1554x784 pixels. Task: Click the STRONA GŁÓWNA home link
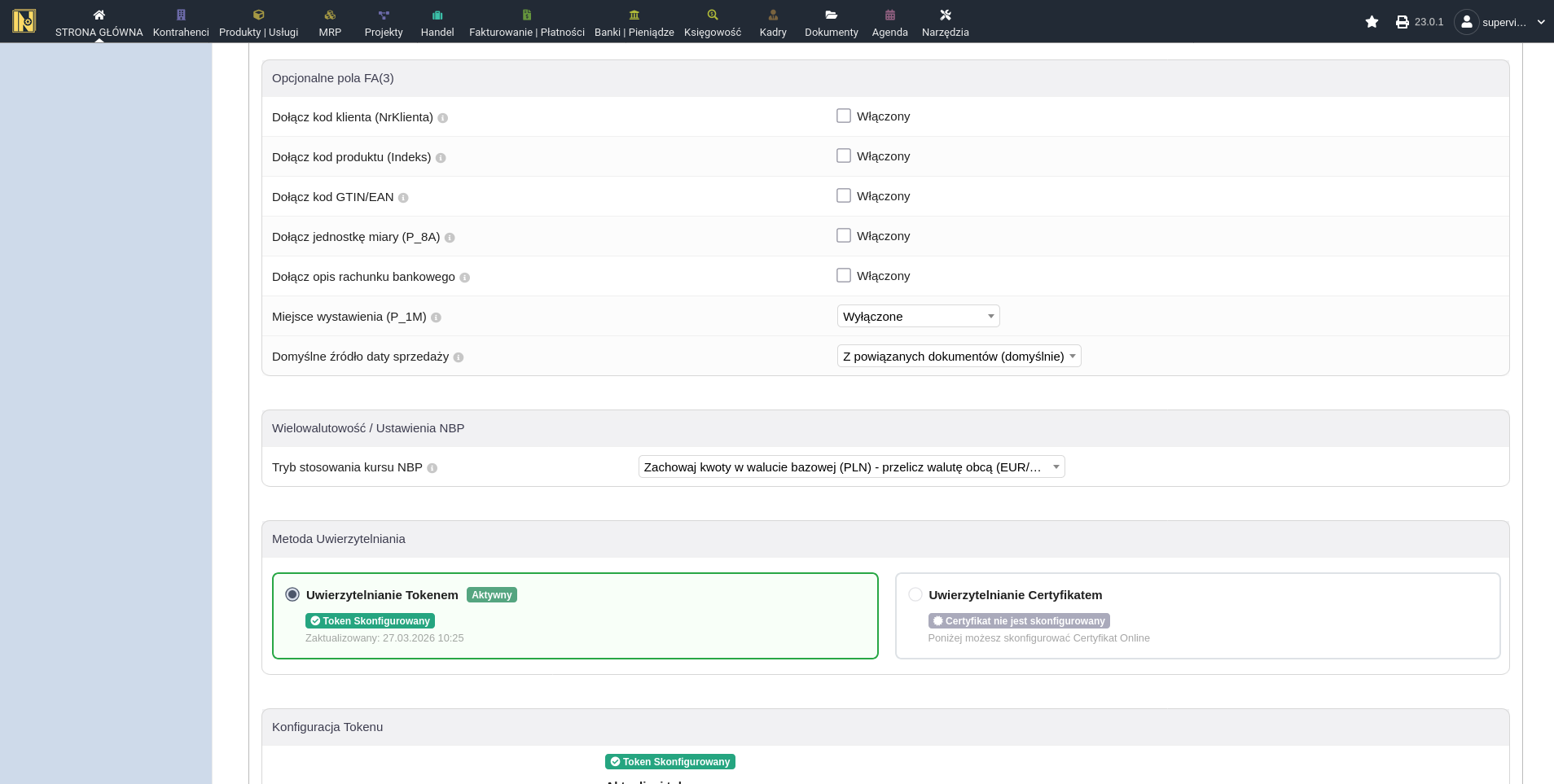[99, 23]
